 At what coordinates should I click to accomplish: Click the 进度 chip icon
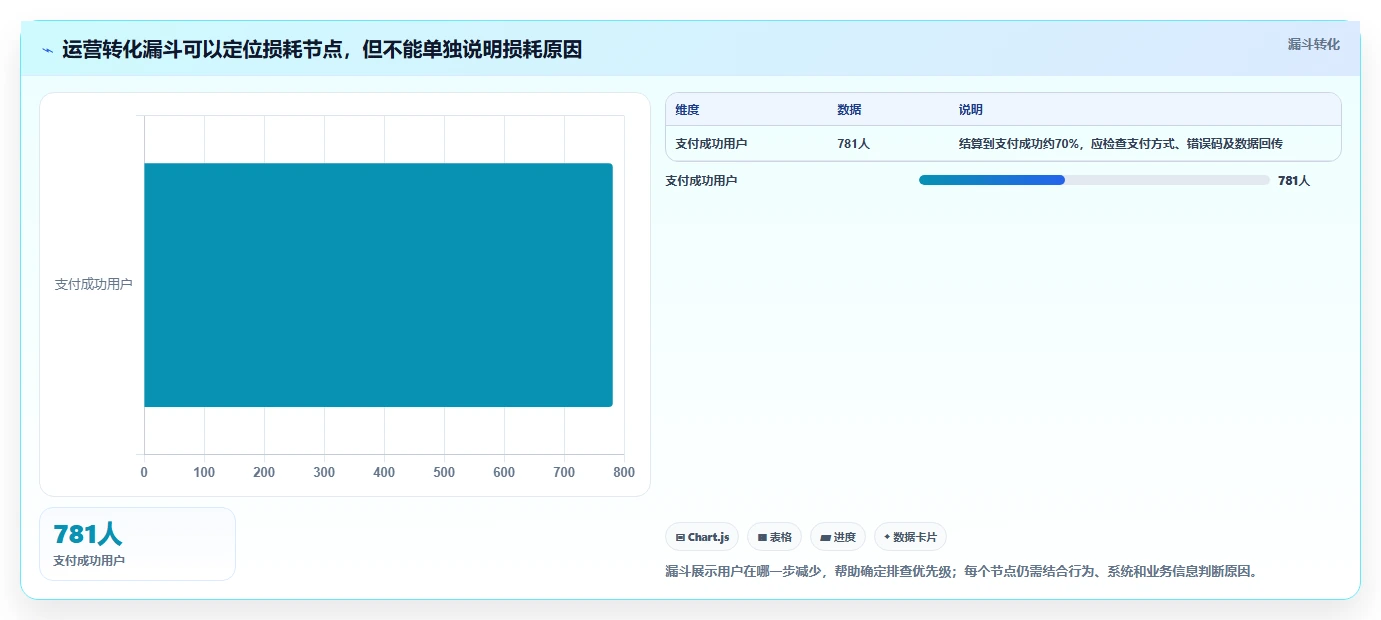(x=825, y=538)
